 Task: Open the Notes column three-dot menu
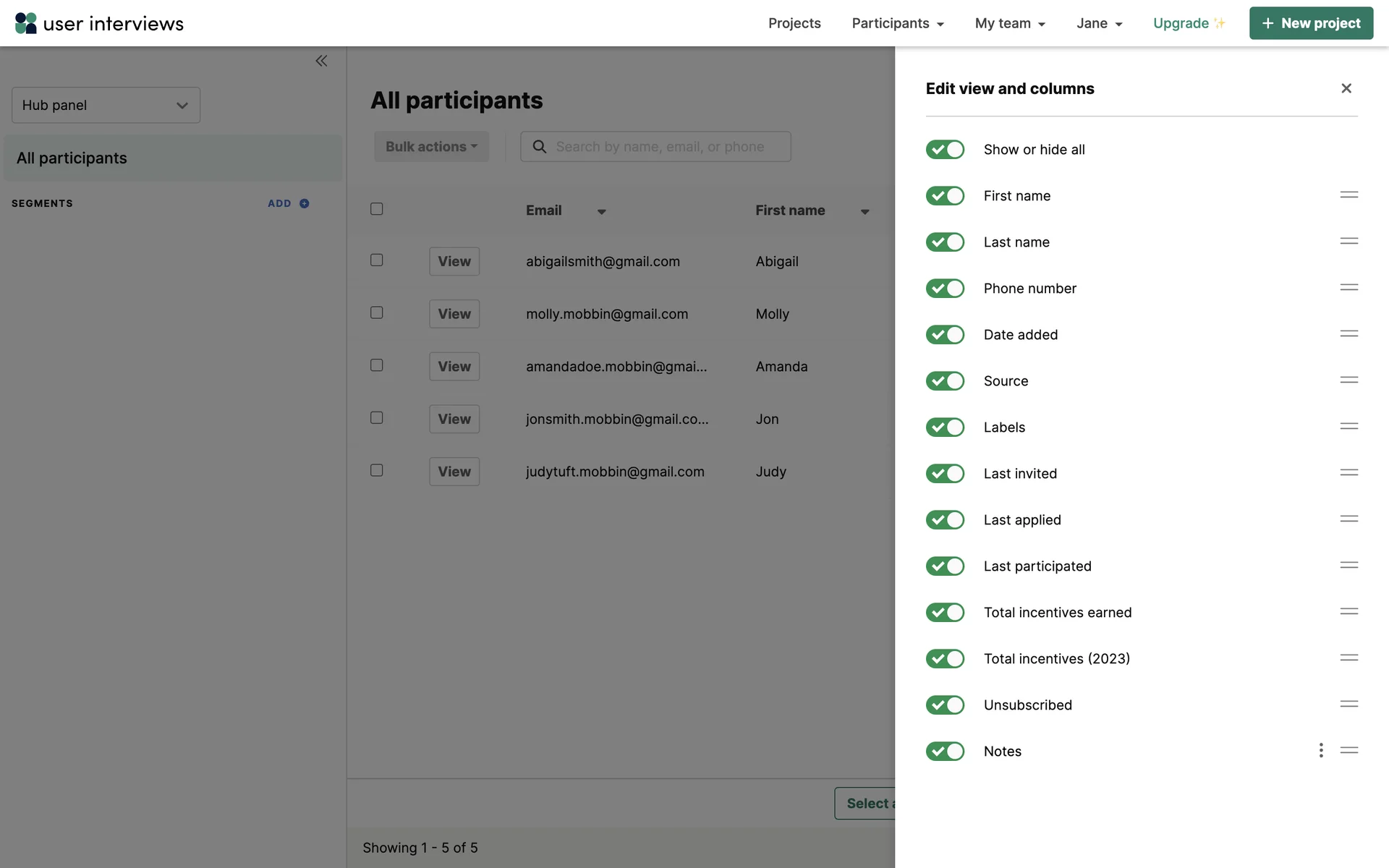tap(1321, 750)
